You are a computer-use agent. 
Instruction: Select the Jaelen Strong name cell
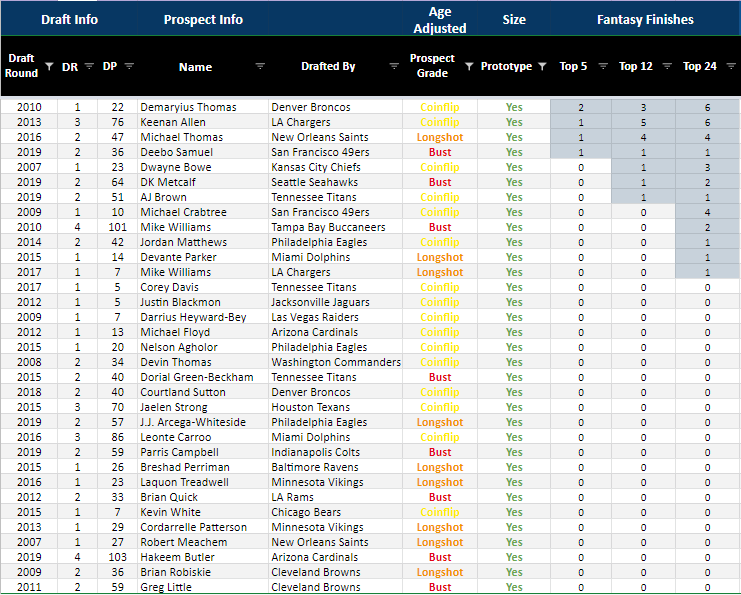[203, 407]
